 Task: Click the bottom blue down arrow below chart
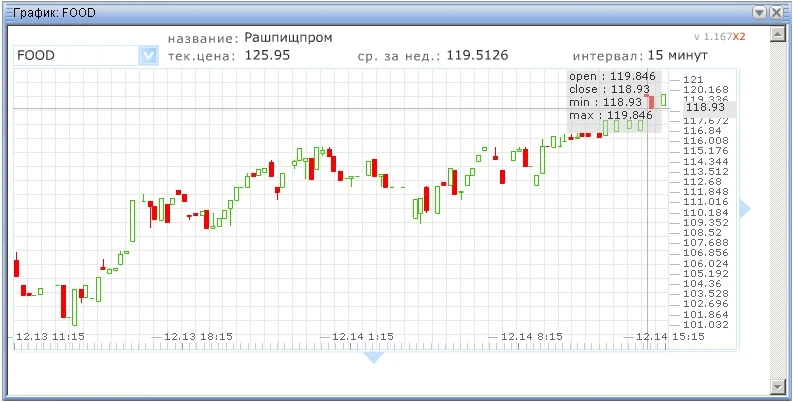[x=374, y=358]
